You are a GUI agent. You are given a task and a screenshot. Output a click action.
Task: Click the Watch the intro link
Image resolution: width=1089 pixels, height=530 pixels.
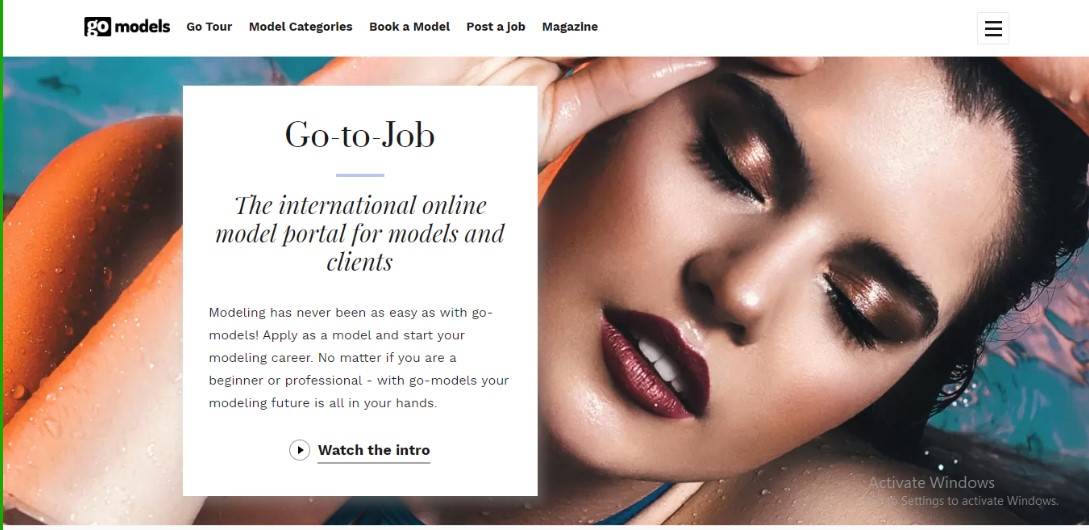click(x=374, y=450)
